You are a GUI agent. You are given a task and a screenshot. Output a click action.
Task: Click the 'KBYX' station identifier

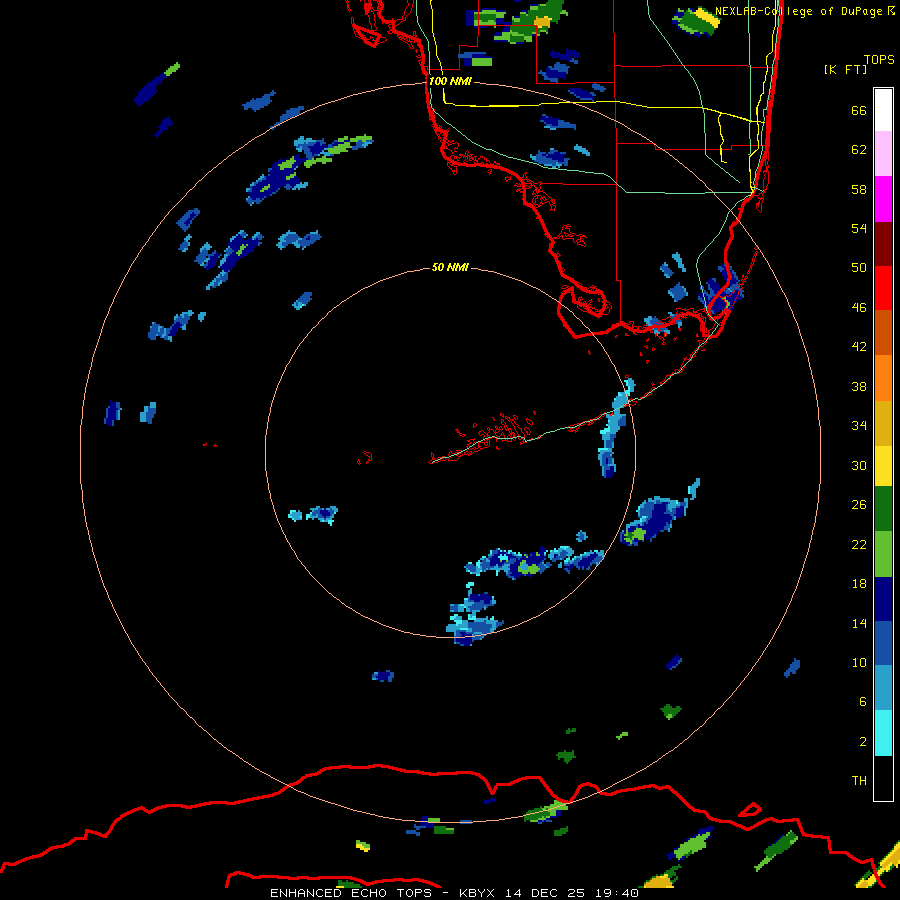click(476, 893)
